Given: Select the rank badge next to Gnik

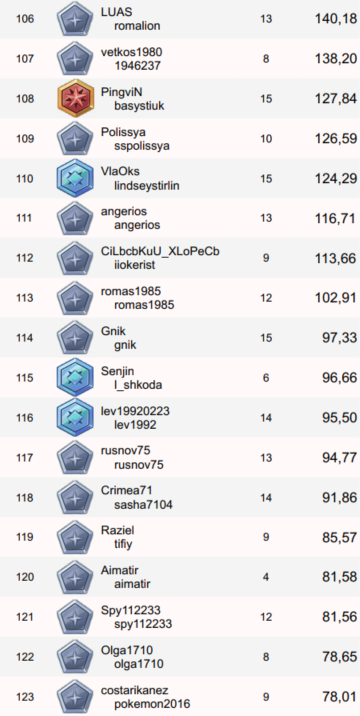Looking at the screenshot, I should pyautogui.click(x=75, y=337).
